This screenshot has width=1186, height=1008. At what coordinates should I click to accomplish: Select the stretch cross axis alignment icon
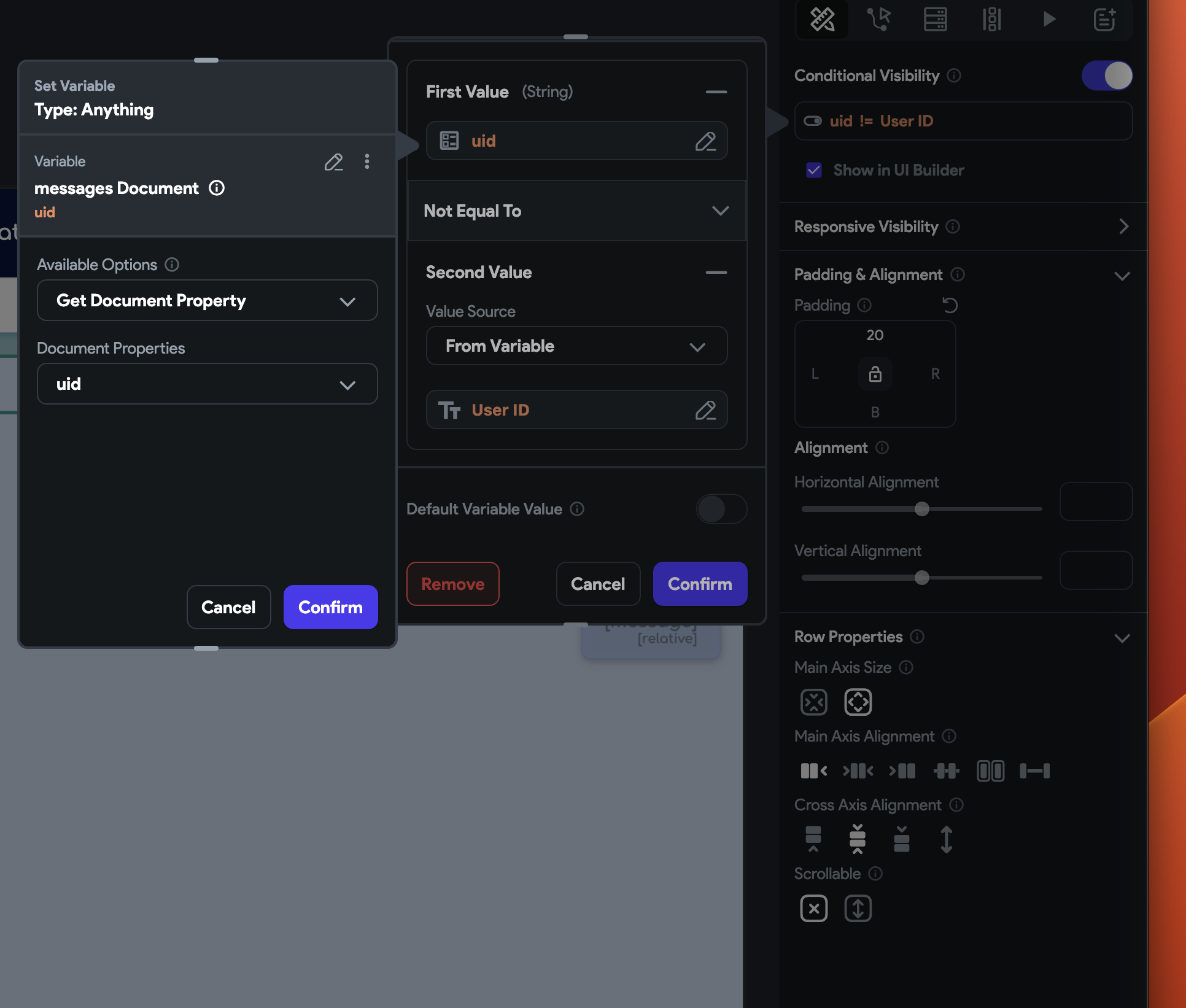pos(946,840)
